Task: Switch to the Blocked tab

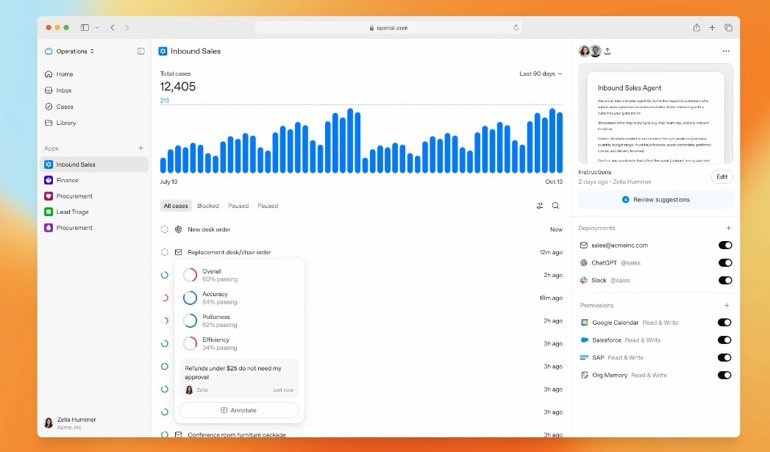Action: tap(208, 206)
